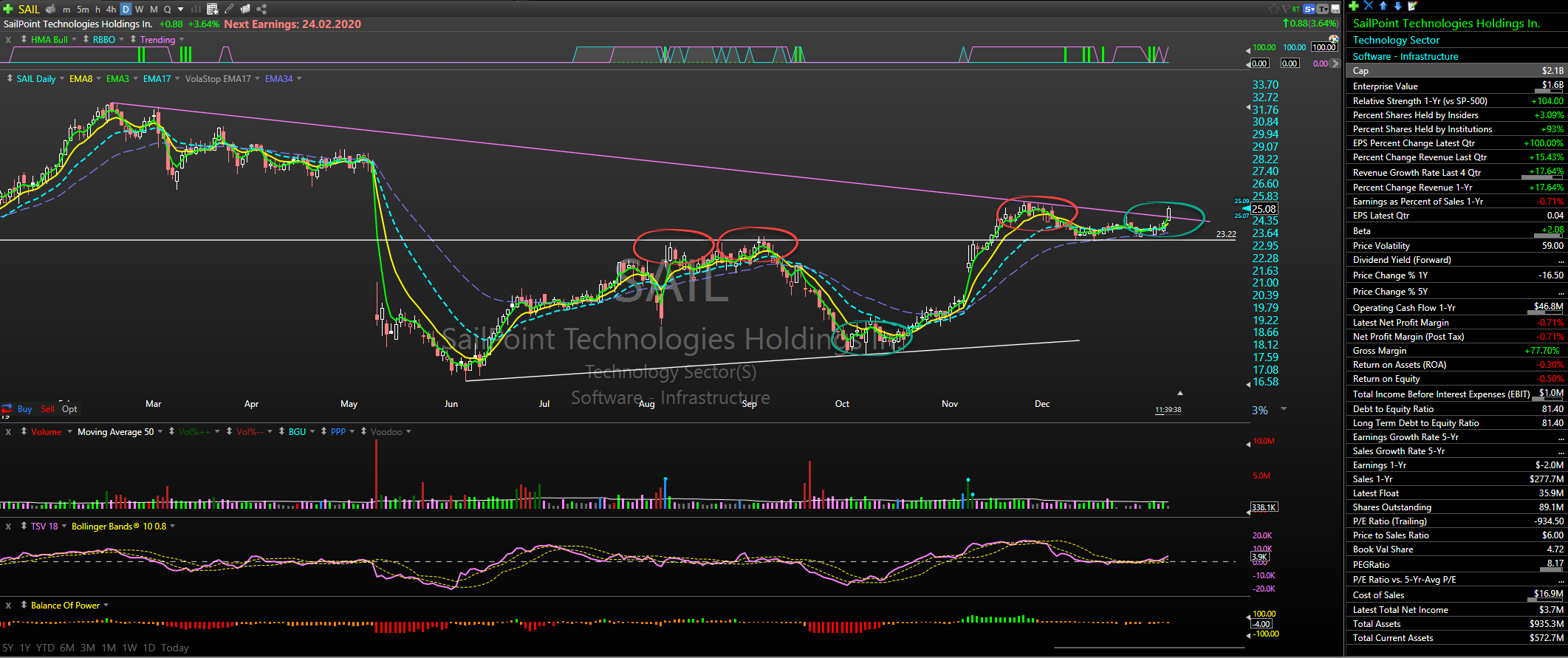Viewport: 1568px width, 658px height.
Task: Click the flag symbol icon
Action: coord(1286,9)
